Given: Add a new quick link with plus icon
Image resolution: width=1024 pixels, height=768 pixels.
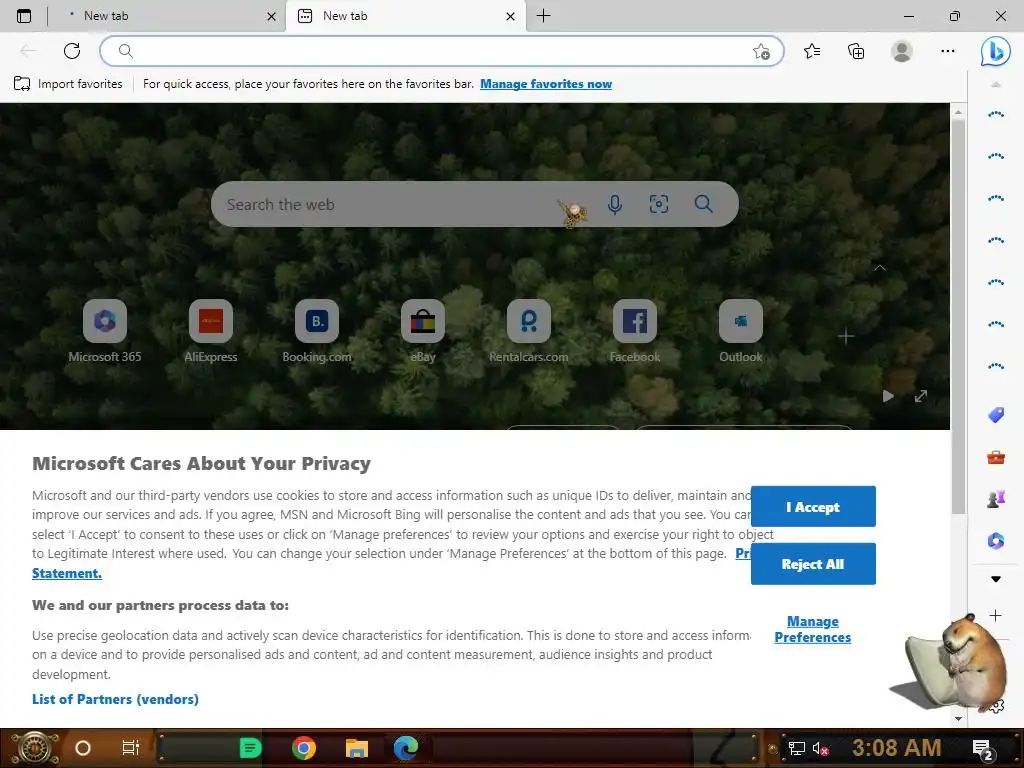Looking at the screenshot, I should tap(846, 336).
